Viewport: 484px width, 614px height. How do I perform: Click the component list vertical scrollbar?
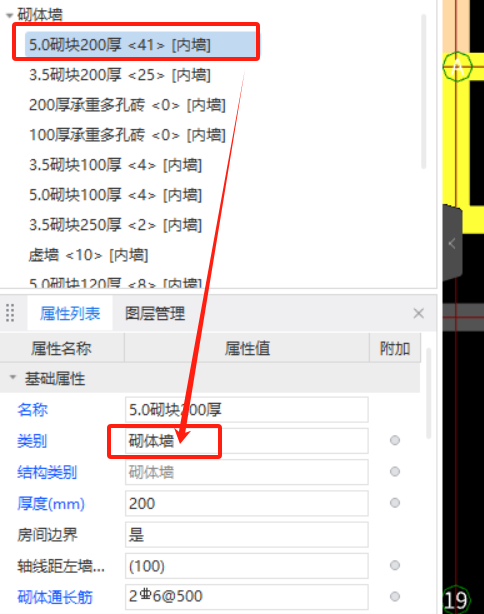423,92
